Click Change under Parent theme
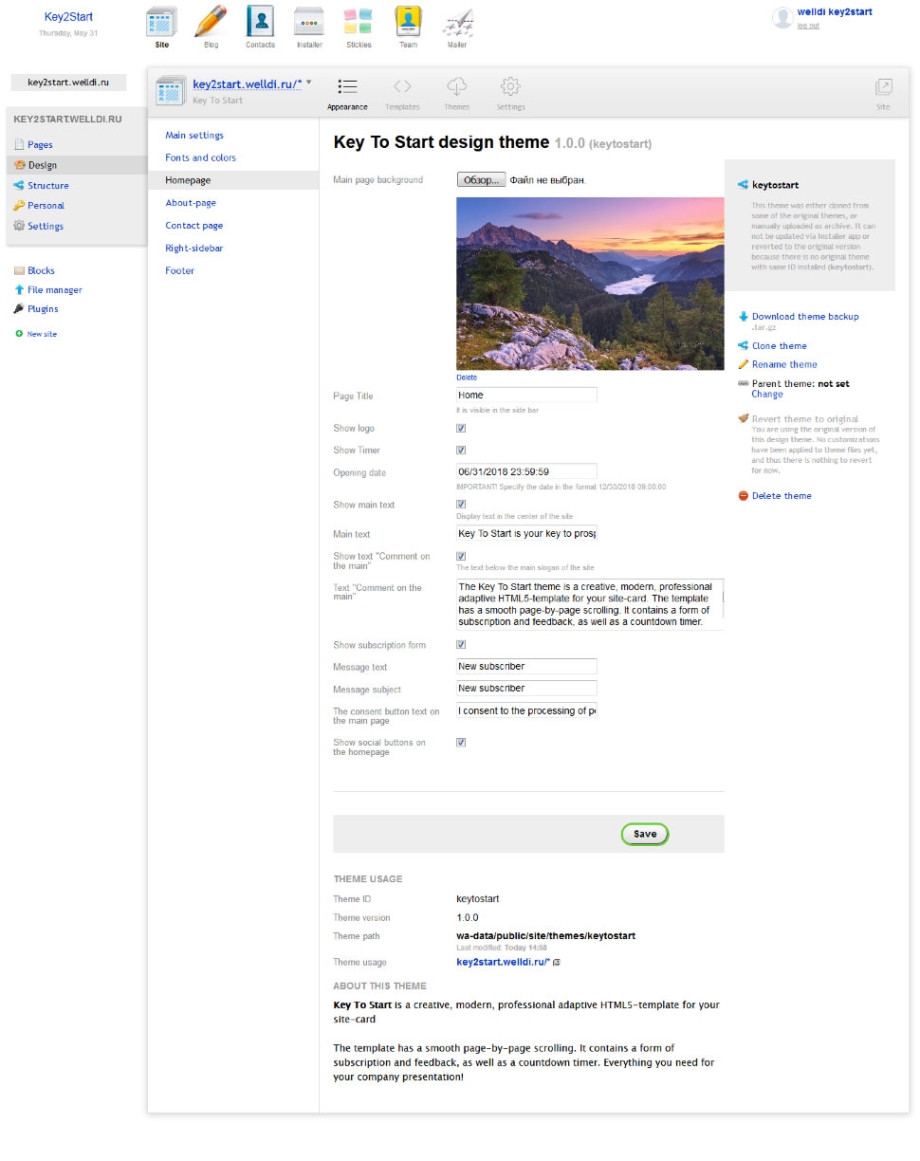This screenshot has width=920, height=1161. click(767, 395)
